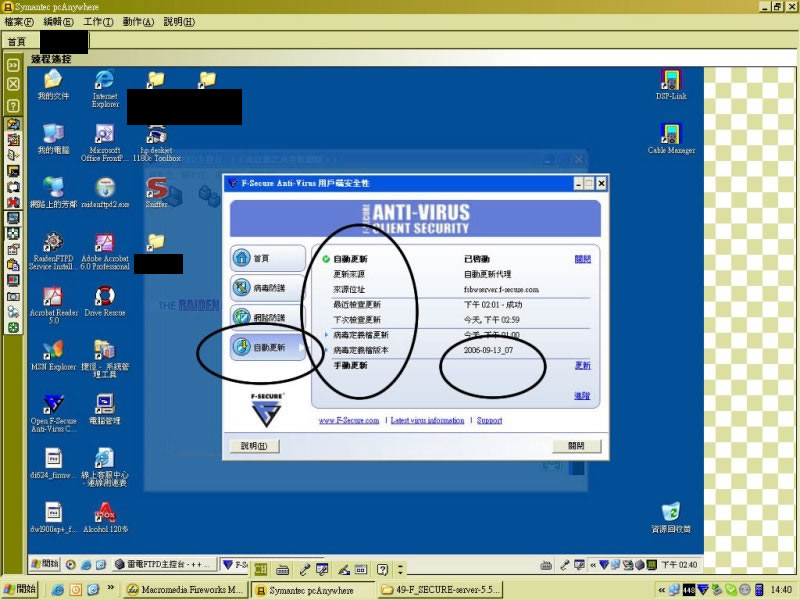Select the 2006-09-13_07 definition version text
Image resolution: width=800 pixels, height=600 pixels.
tap(488, 351)
